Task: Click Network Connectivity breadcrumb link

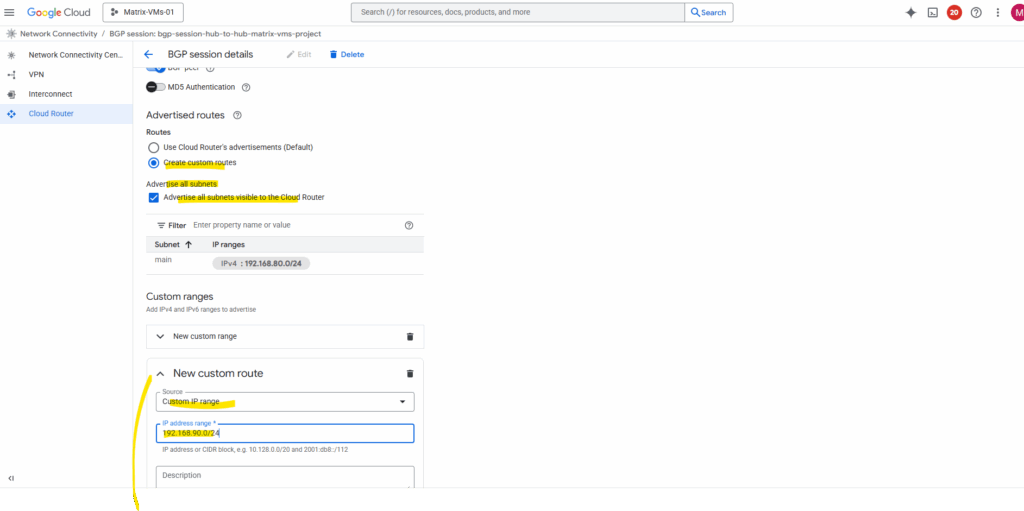Action: pyautogui.click(x=59, y=33)
